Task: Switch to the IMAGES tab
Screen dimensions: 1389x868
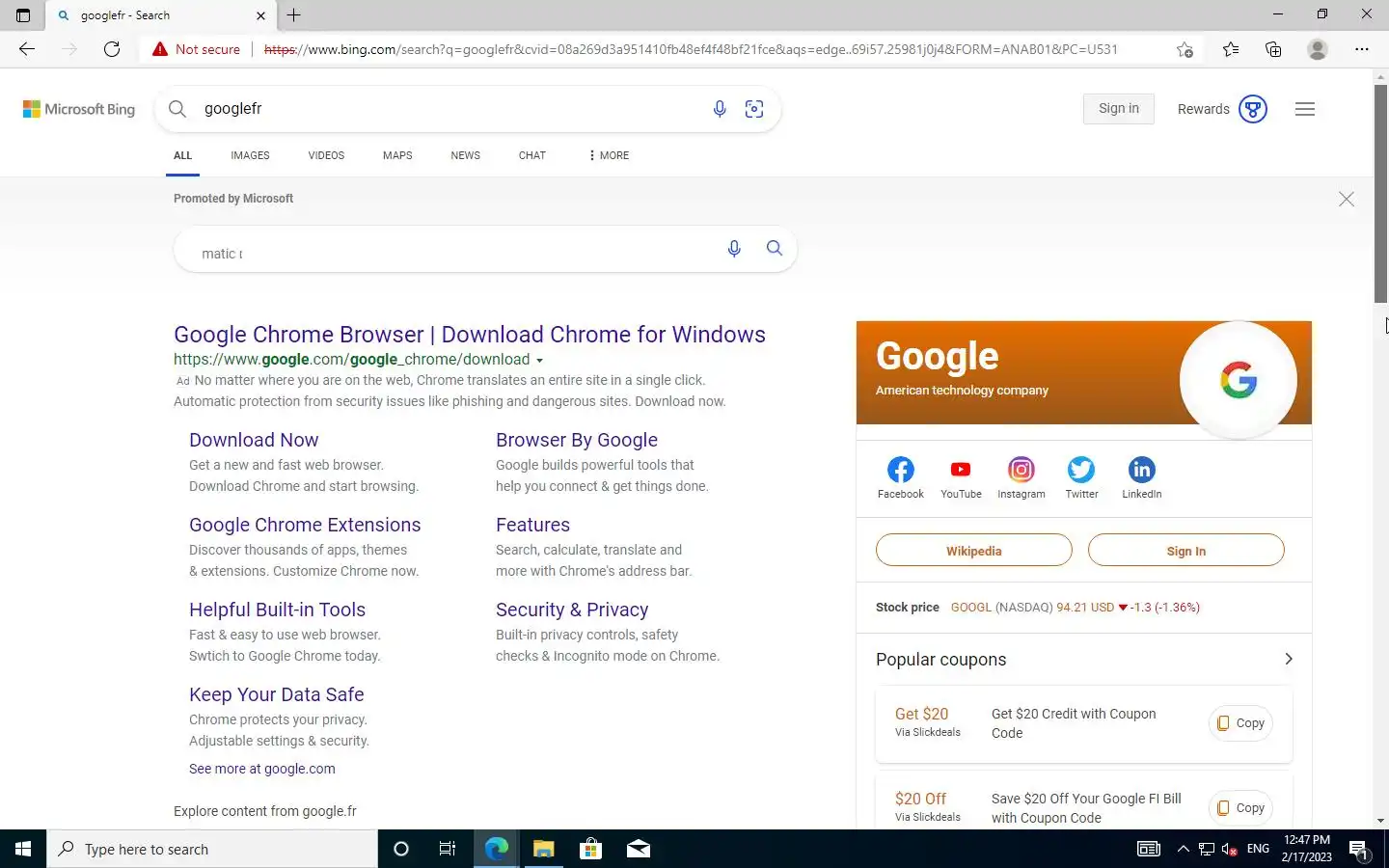Action: coord(250,155)
